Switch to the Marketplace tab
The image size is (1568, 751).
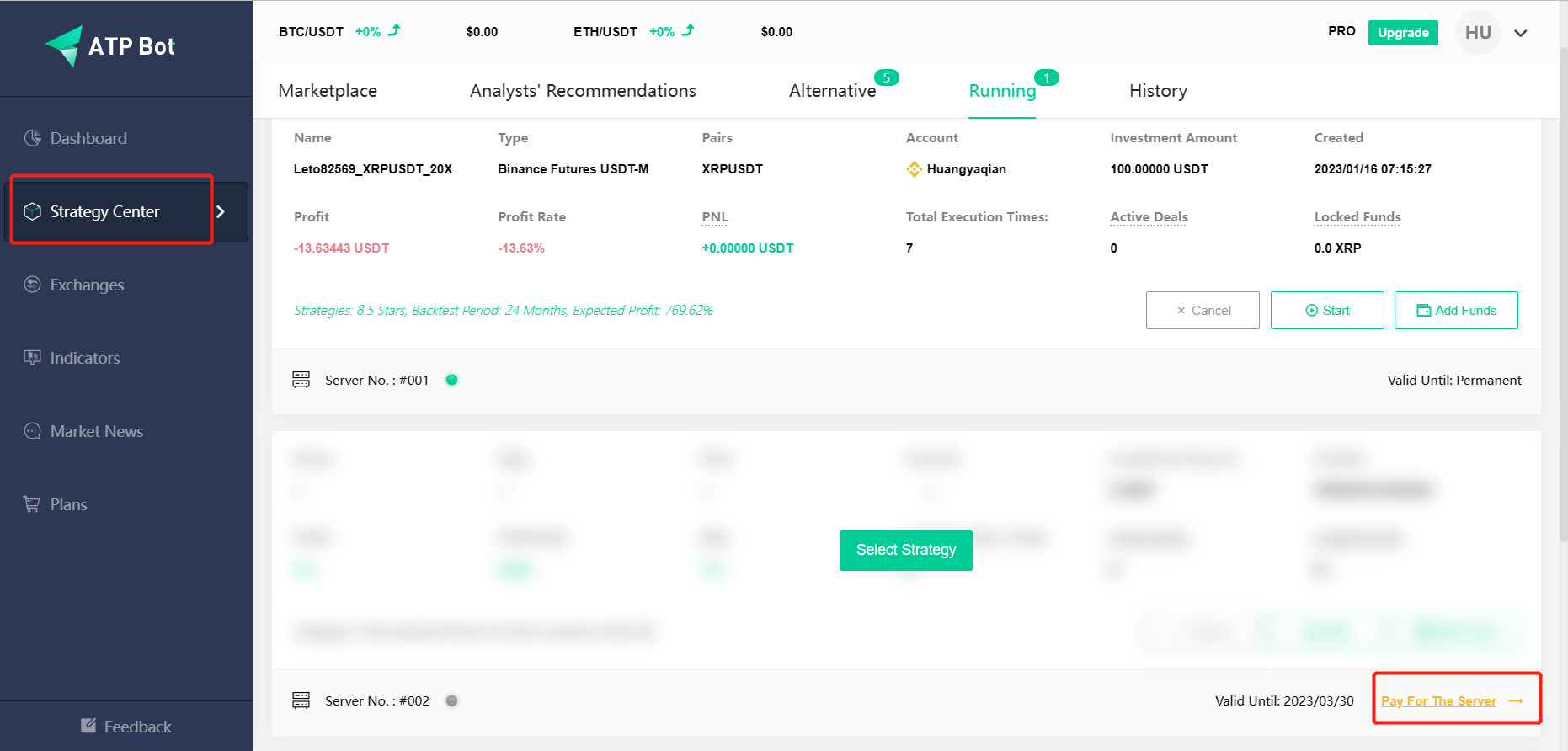(328, 91)
